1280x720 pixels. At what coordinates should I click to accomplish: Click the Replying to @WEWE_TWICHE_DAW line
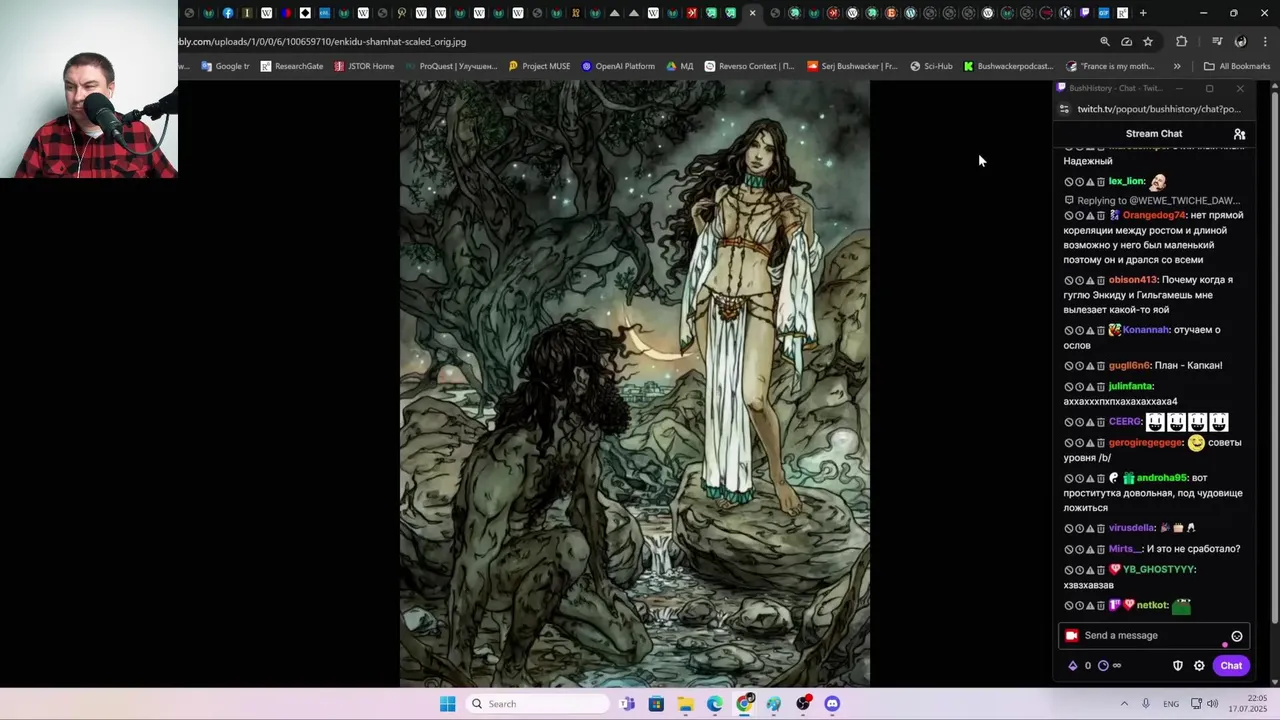click(x=1152, y=201)
